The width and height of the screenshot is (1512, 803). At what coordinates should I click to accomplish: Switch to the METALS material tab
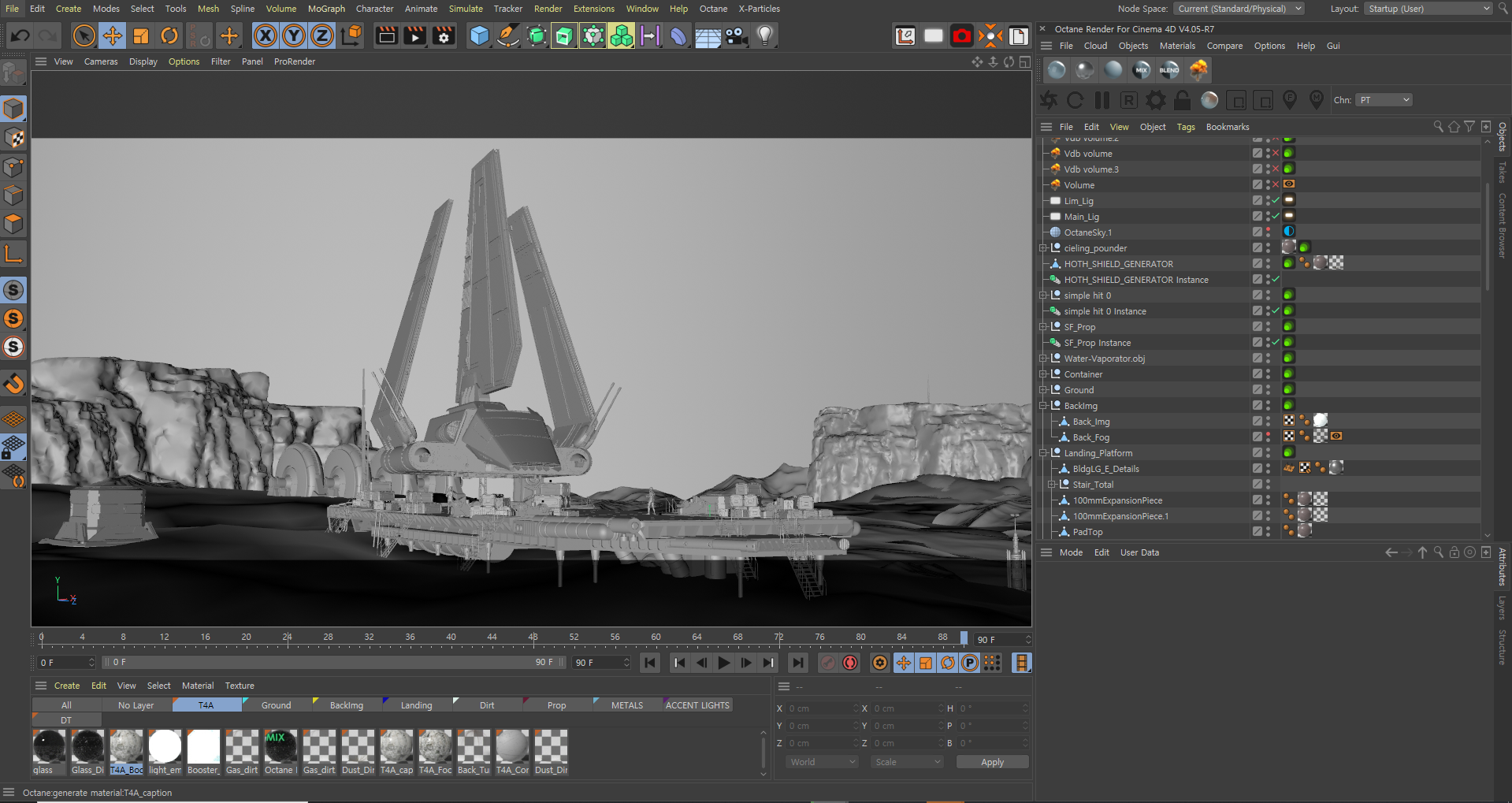coord(626,705)
